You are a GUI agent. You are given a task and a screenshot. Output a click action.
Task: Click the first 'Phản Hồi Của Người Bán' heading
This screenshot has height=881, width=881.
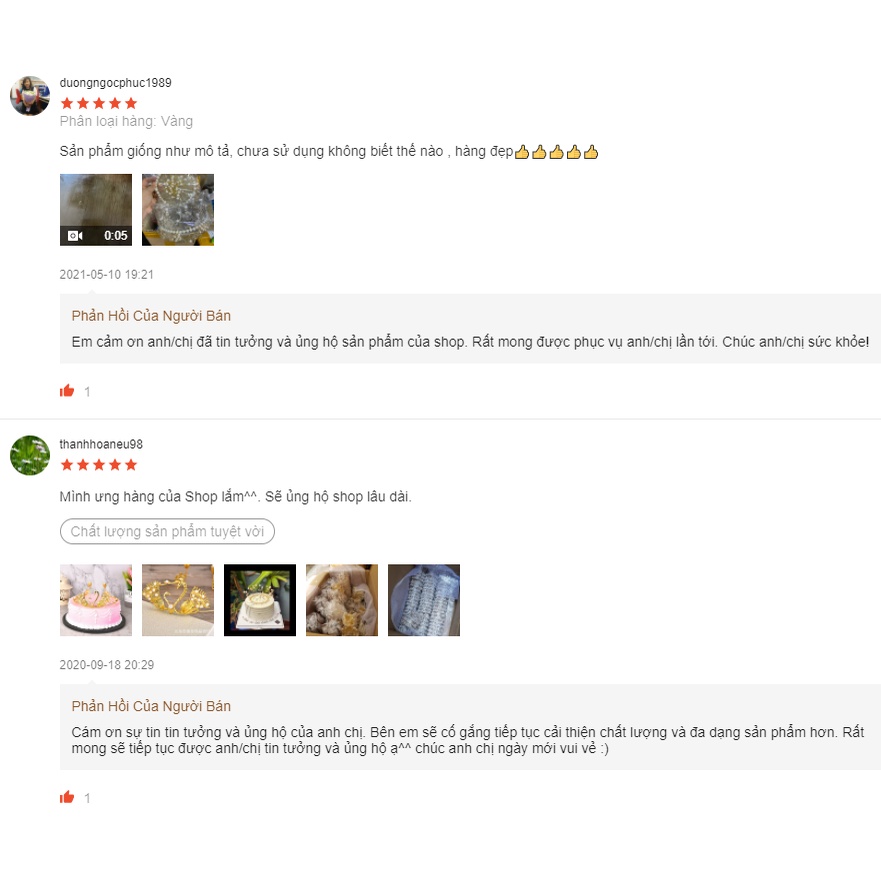point(151,316)
